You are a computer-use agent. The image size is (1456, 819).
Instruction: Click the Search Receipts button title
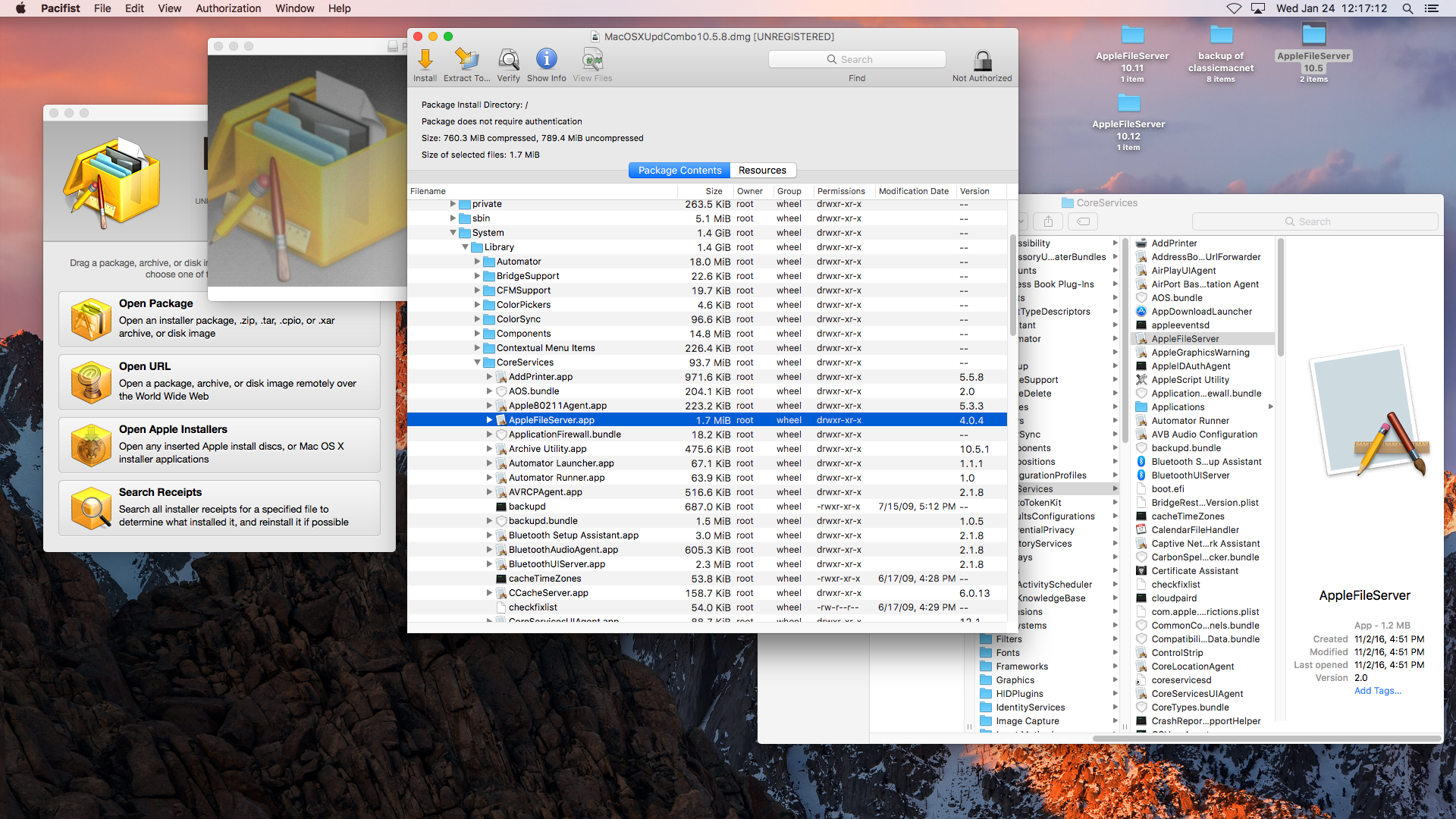coord(160,492)
